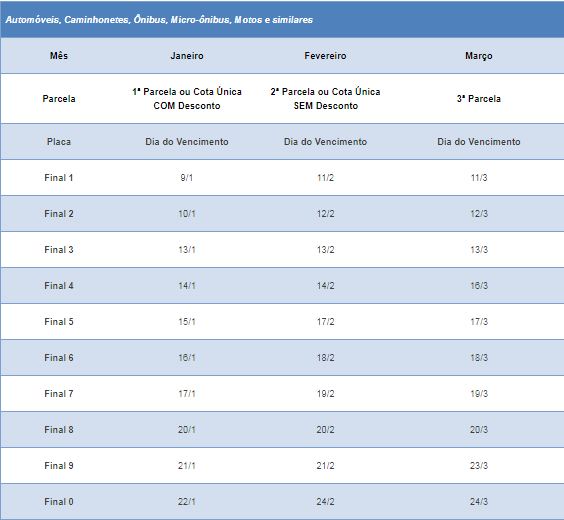Screen dimensions: 564x520
Task: Select the Final 8 row label
Action: 59,429
